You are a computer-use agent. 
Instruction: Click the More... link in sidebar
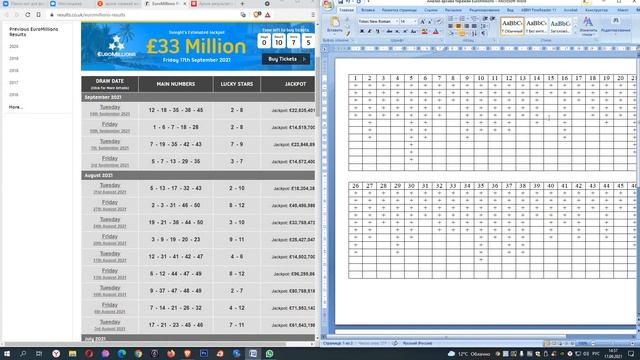click(16, 107)
